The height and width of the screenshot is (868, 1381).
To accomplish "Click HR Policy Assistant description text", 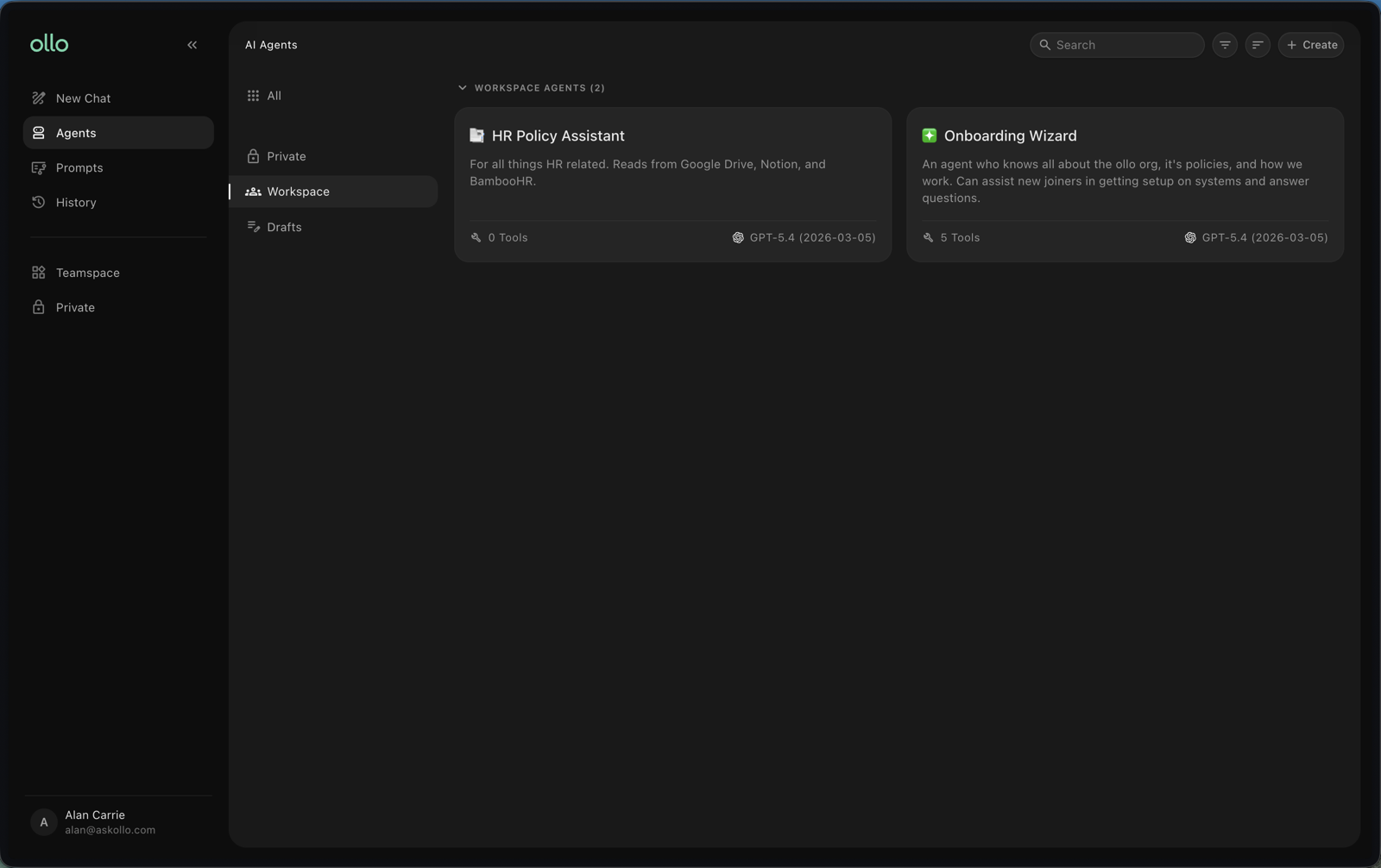I will point(647,173).
